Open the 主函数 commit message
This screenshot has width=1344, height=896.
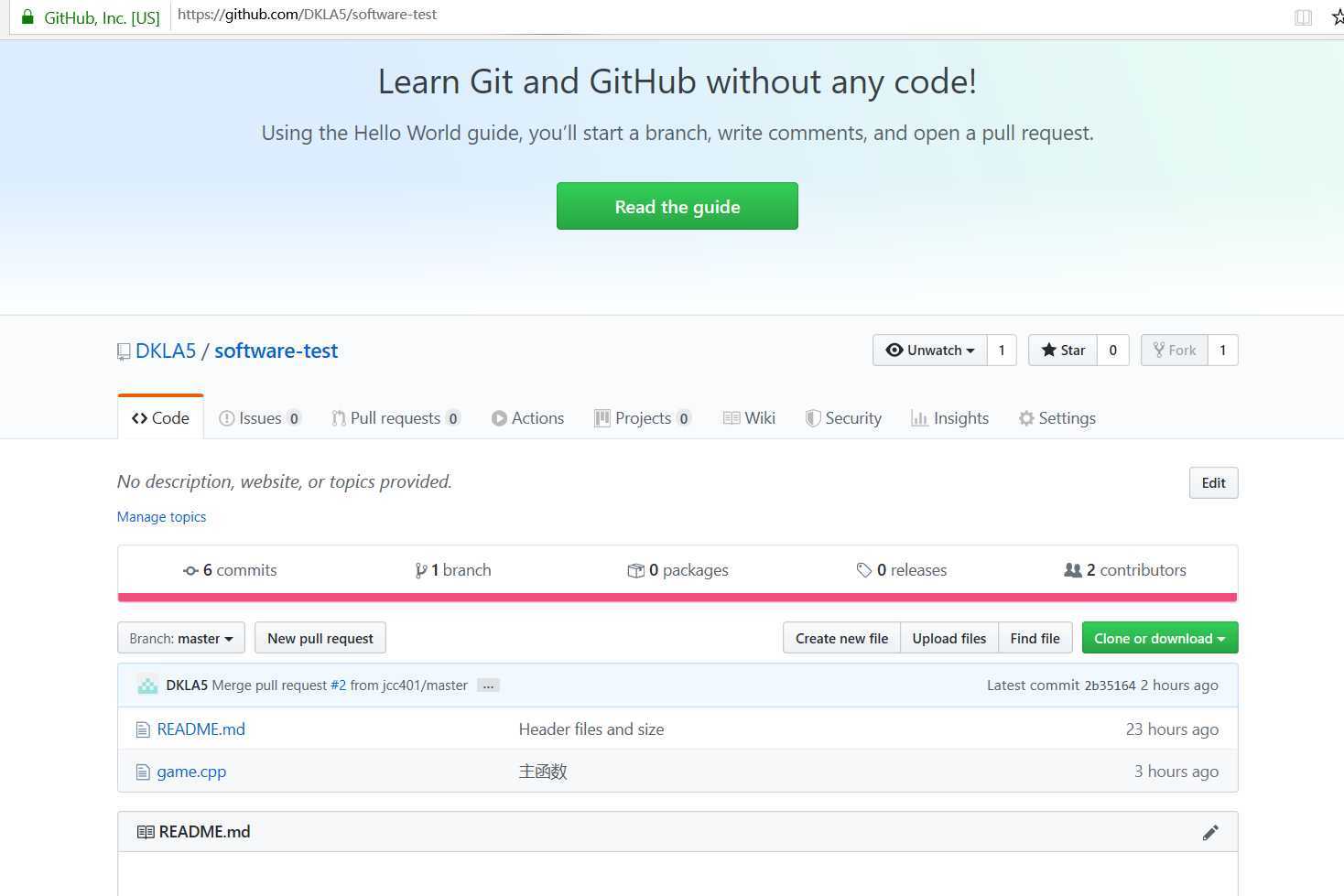543,771
